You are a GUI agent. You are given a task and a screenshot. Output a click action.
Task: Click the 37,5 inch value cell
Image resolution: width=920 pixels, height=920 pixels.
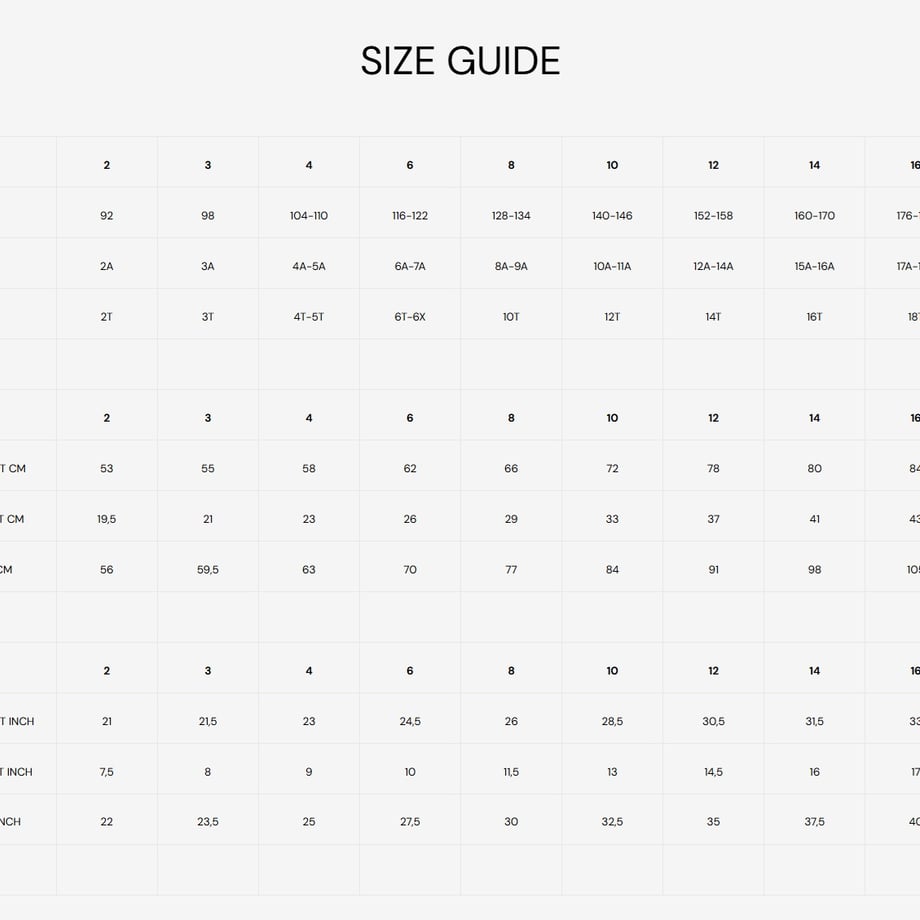click(x=814, y=821)
